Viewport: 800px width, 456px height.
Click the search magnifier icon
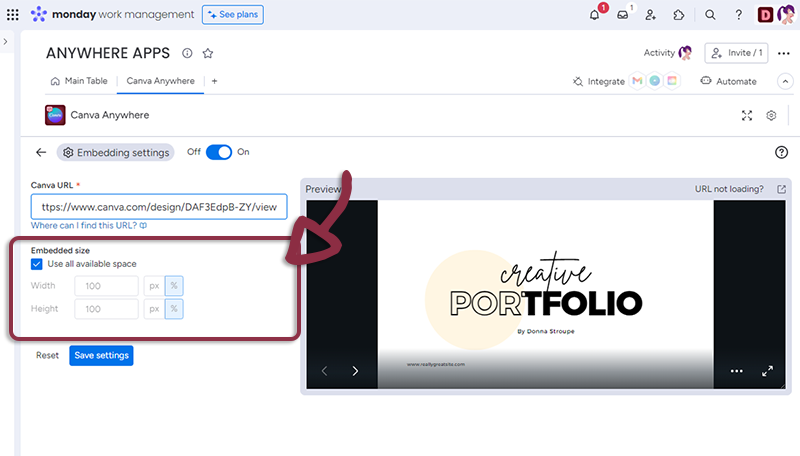(x=710, y=15)
